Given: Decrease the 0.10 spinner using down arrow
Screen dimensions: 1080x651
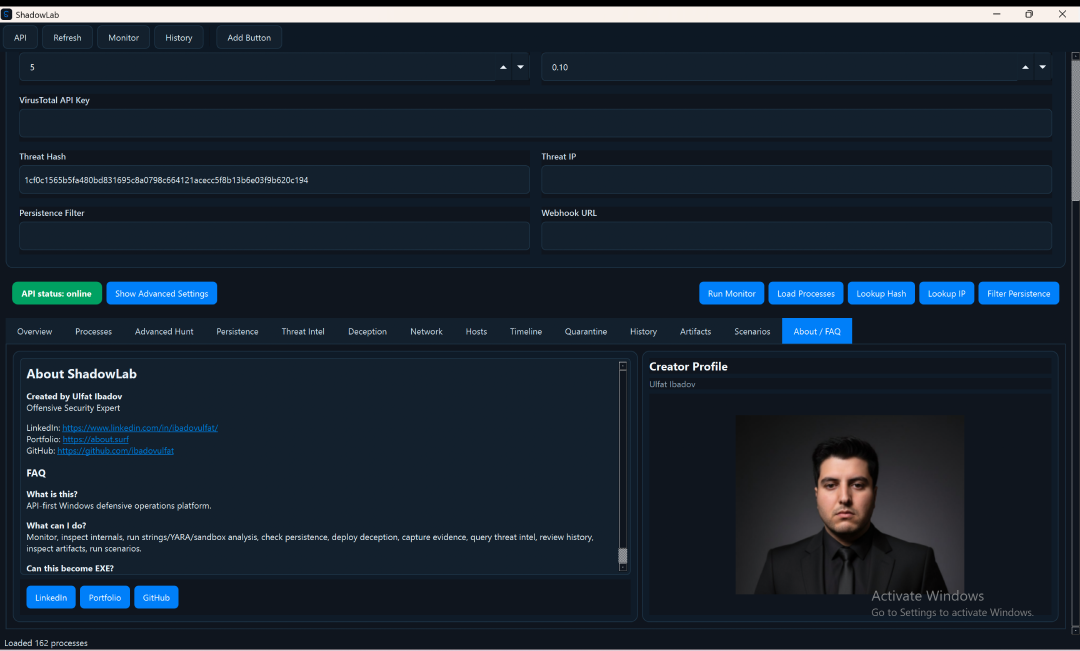Looking at the screenshot, I should (1043, 67).
